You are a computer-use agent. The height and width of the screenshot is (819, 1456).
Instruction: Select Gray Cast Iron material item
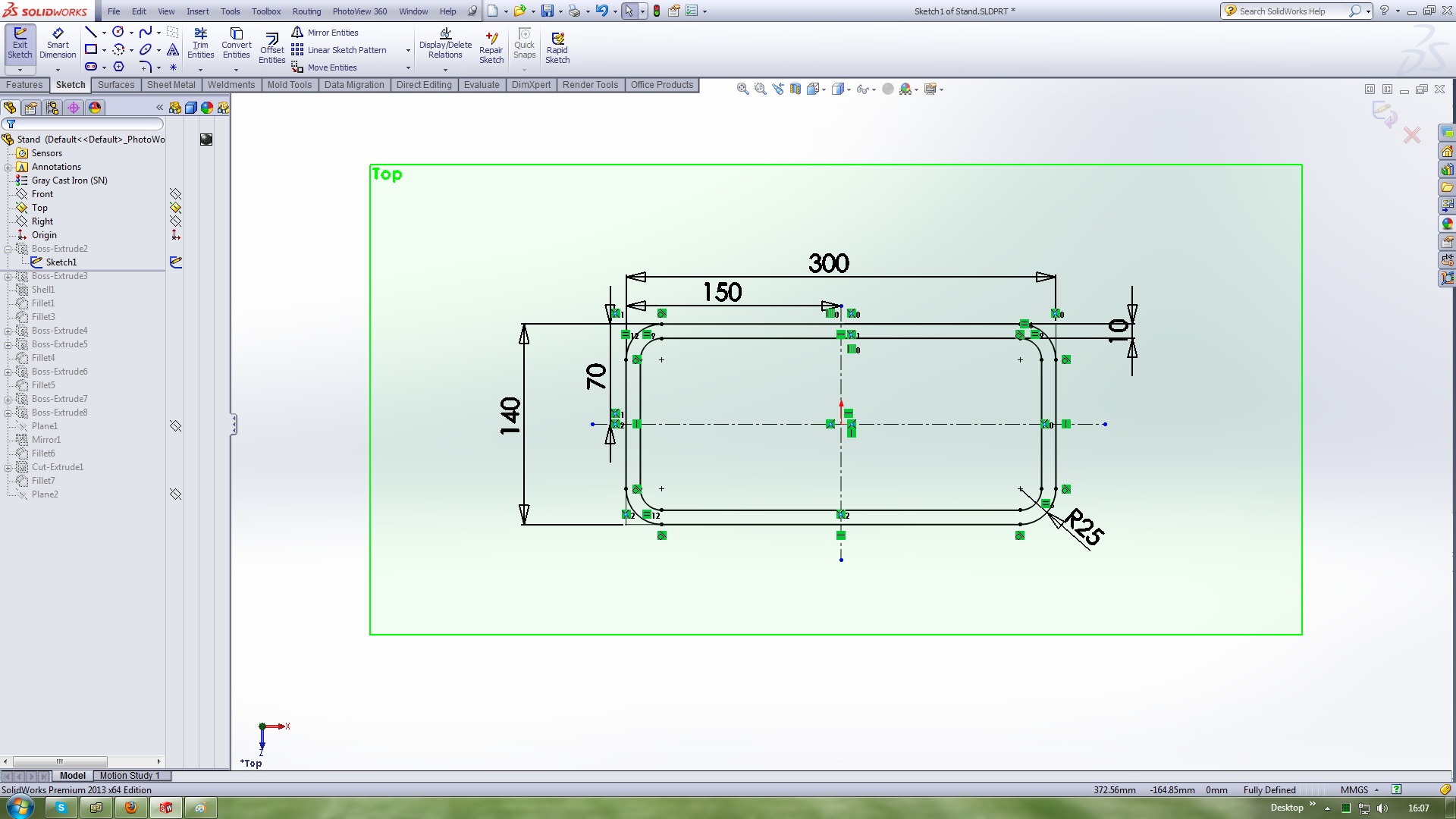(x=69, y=180)
